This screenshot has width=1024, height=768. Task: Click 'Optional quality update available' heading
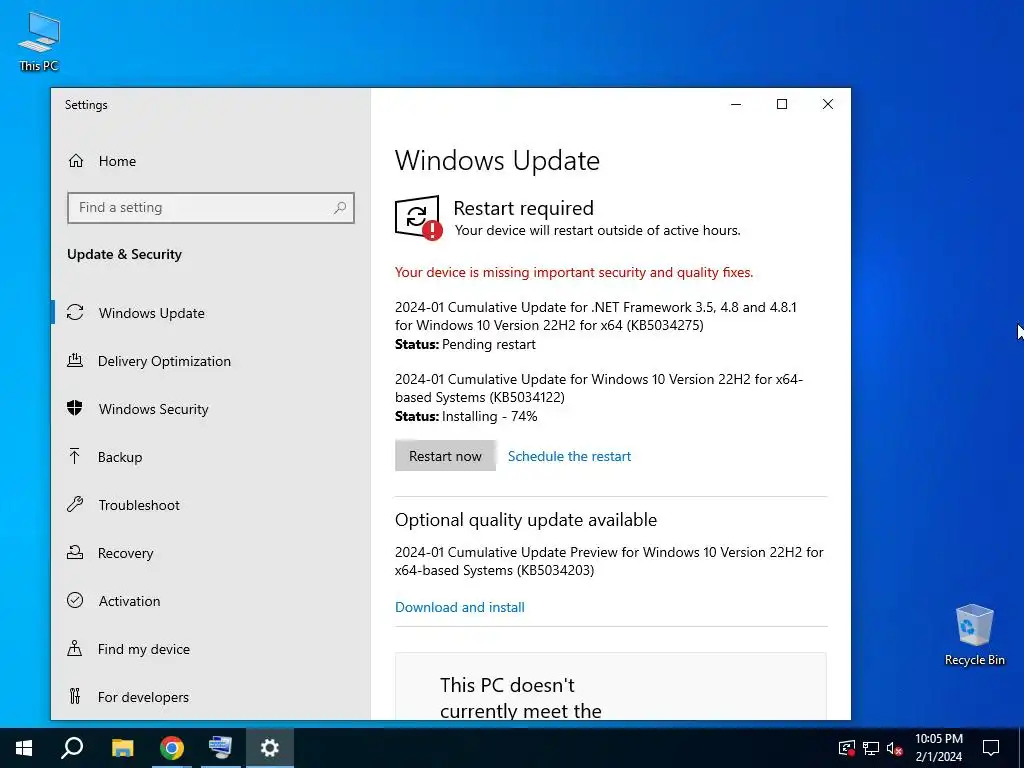tap(526, 520)
